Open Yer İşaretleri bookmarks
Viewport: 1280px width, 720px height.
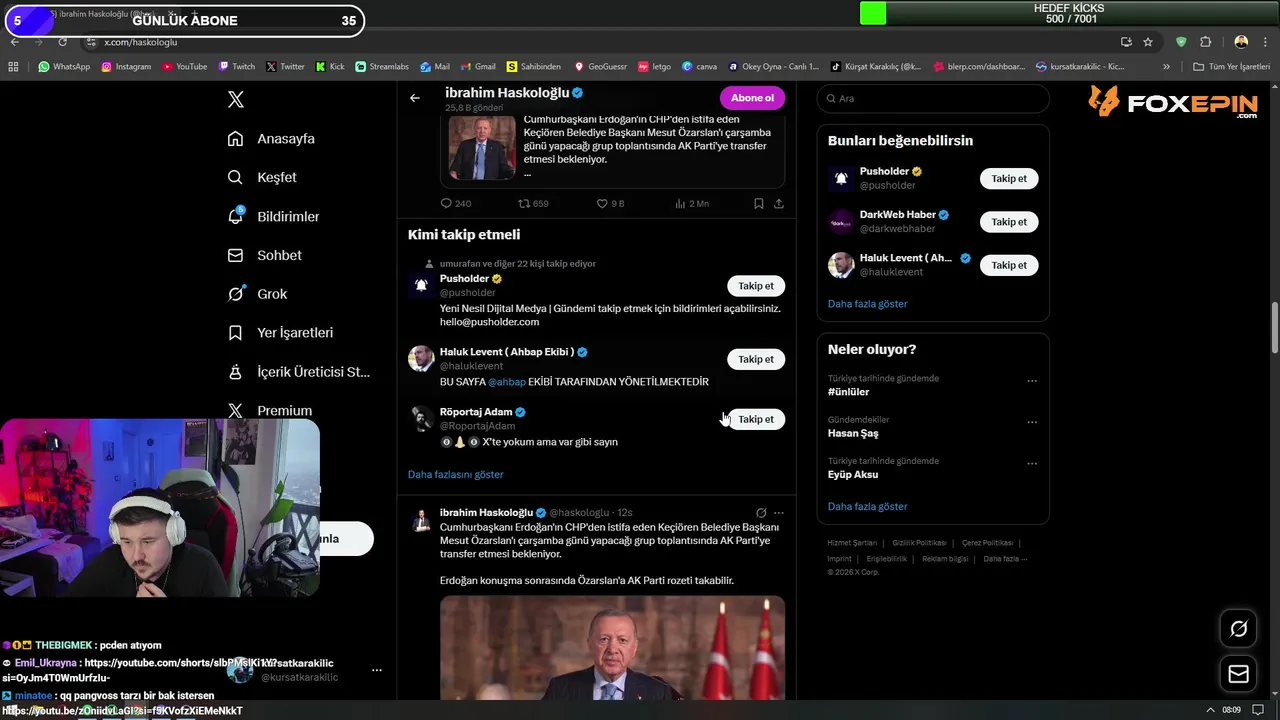pos(280,332)
